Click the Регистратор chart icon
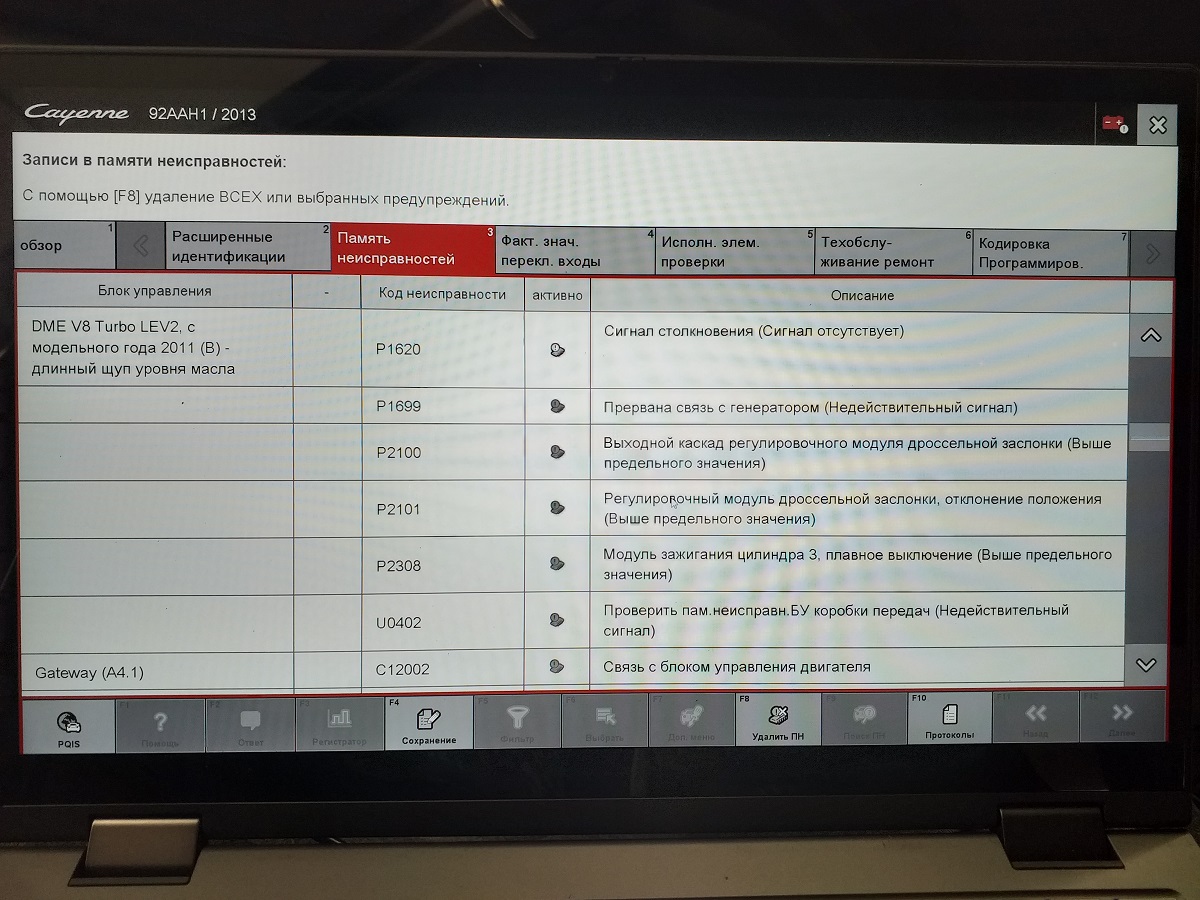Screen dimensions: 1200x900 pos(339,723)
